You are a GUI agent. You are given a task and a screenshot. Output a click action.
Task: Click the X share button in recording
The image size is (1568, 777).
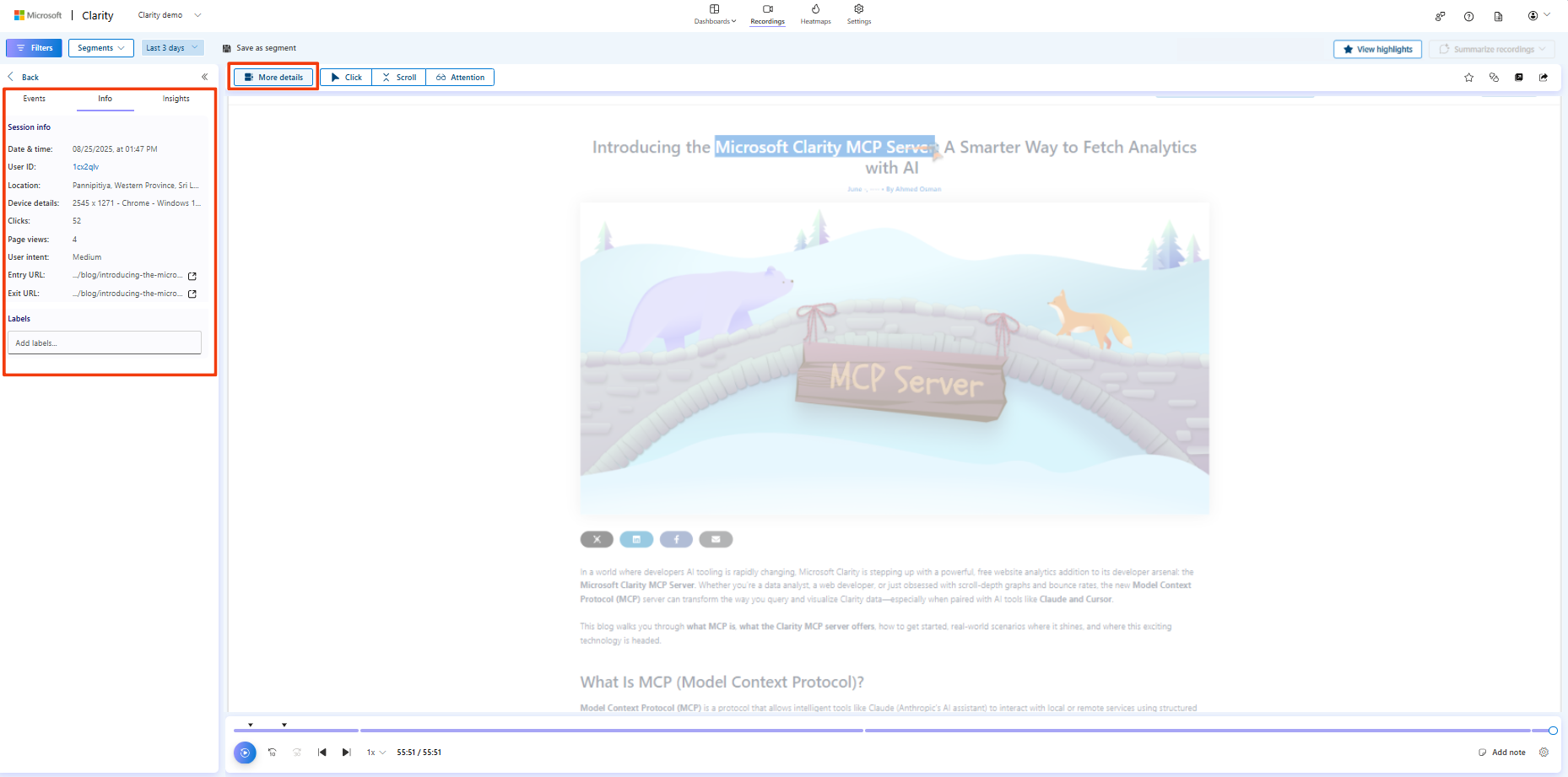[597, 539]
